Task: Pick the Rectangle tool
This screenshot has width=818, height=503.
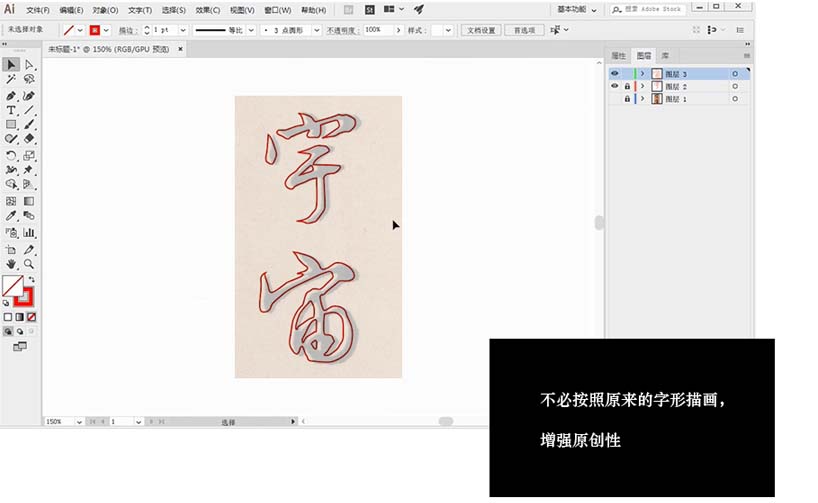Action: coord(11,125)
